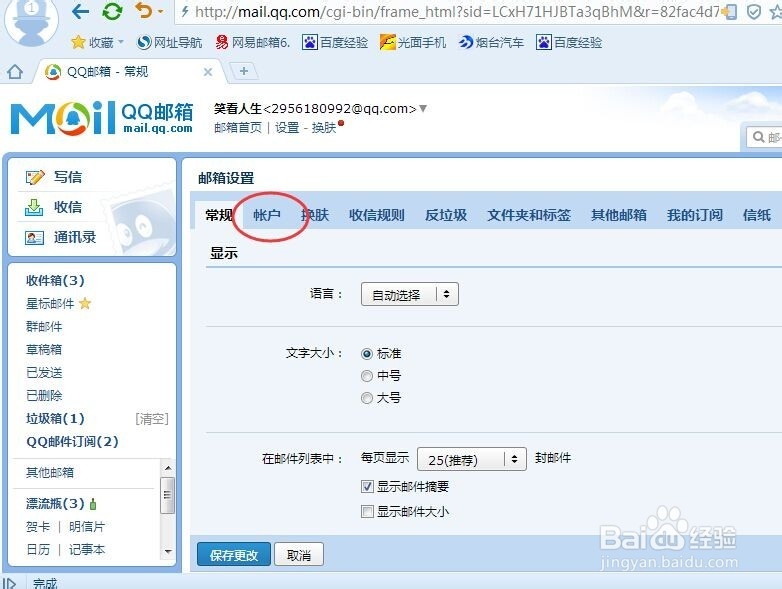This screenshot has width=782, height=589.
Task: Open the 25(推荐) per-page dropdown
Action: coord(471,459)
